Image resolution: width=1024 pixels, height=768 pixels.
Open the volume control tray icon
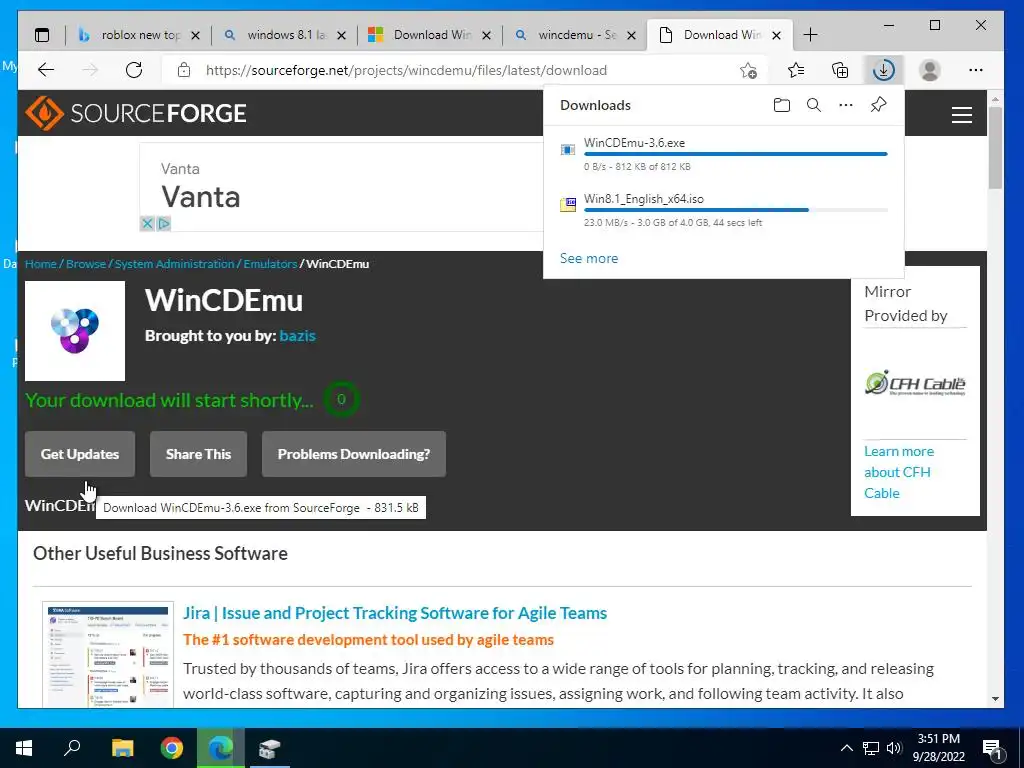[x=894, y=748]
